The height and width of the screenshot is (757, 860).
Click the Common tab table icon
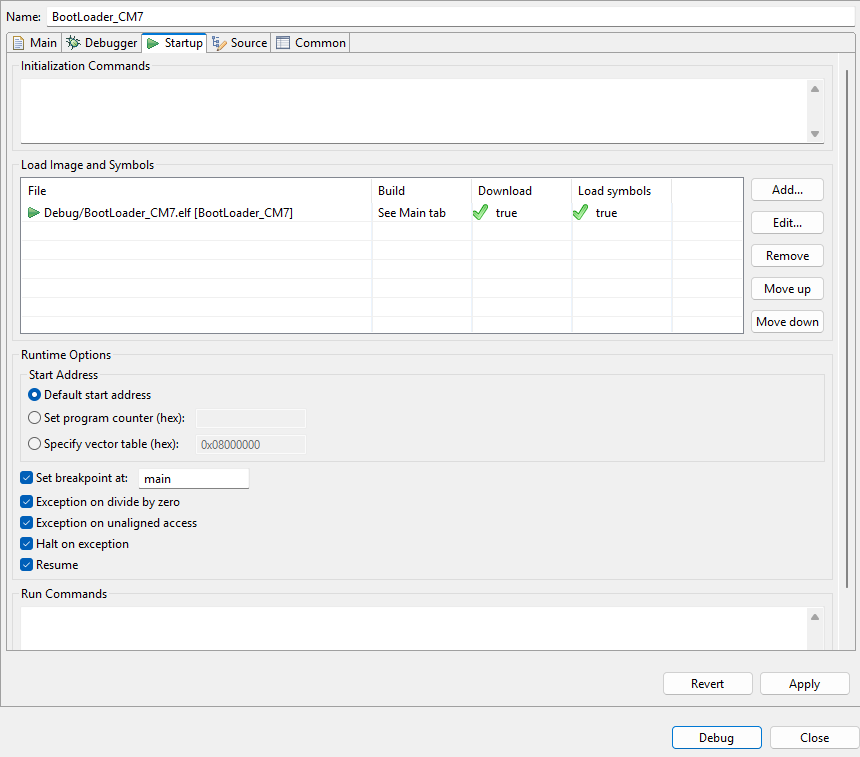tap(283, 43)
